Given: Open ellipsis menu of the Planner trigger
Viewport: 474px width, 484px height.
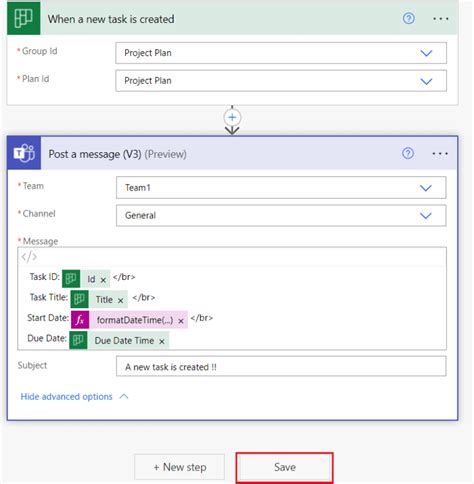Looking at the screenshot, I should (x=440, y=19).
